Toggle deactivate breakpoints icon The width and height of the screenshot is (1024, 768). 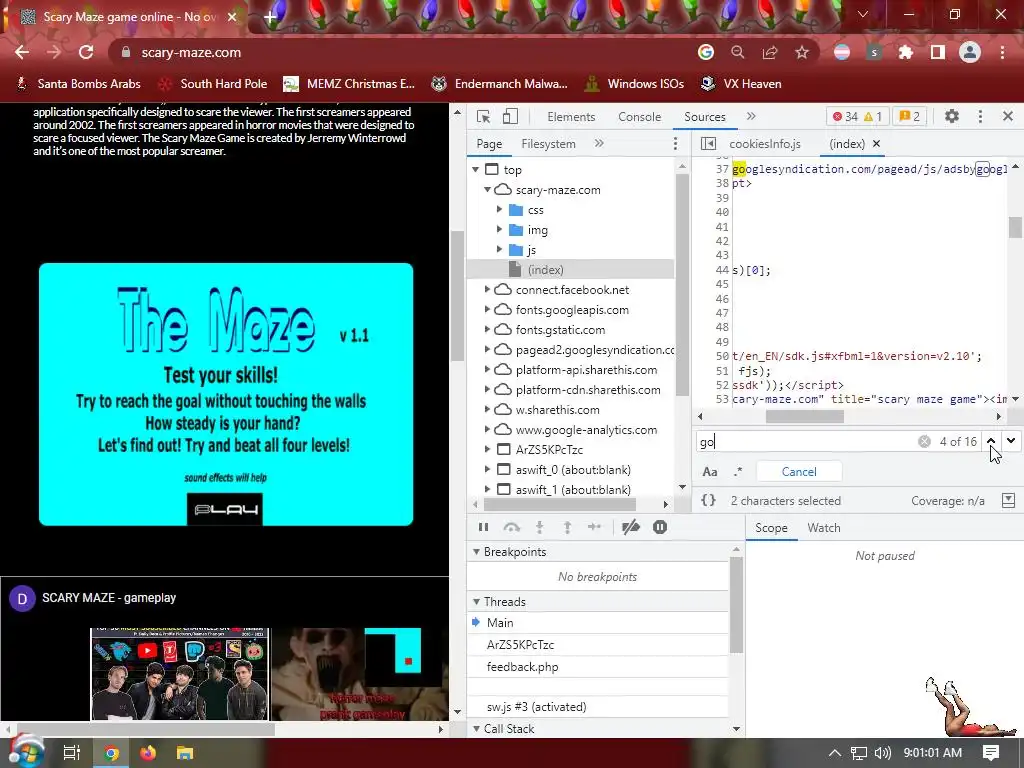(630, 528)
